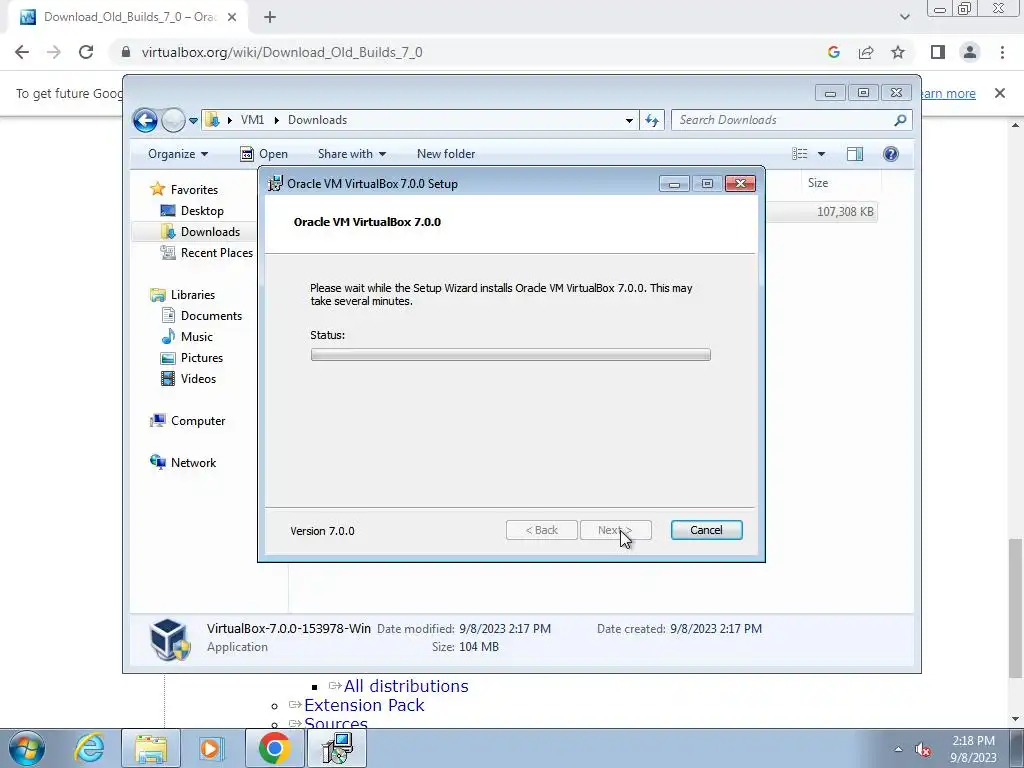Click file size 107,308 KB cell
The image size is (1024, 768).
(845, 212)
